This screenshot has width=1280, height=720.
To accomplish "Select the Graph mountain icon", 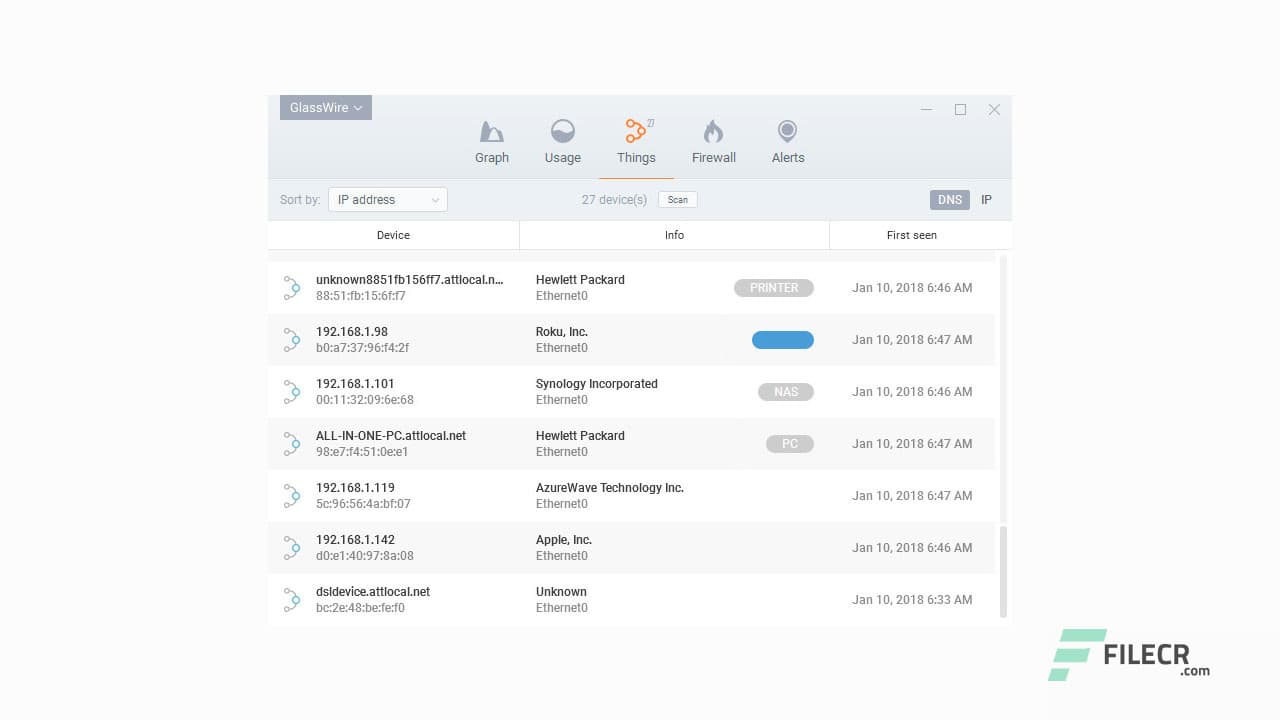I will tap(491, 131).
